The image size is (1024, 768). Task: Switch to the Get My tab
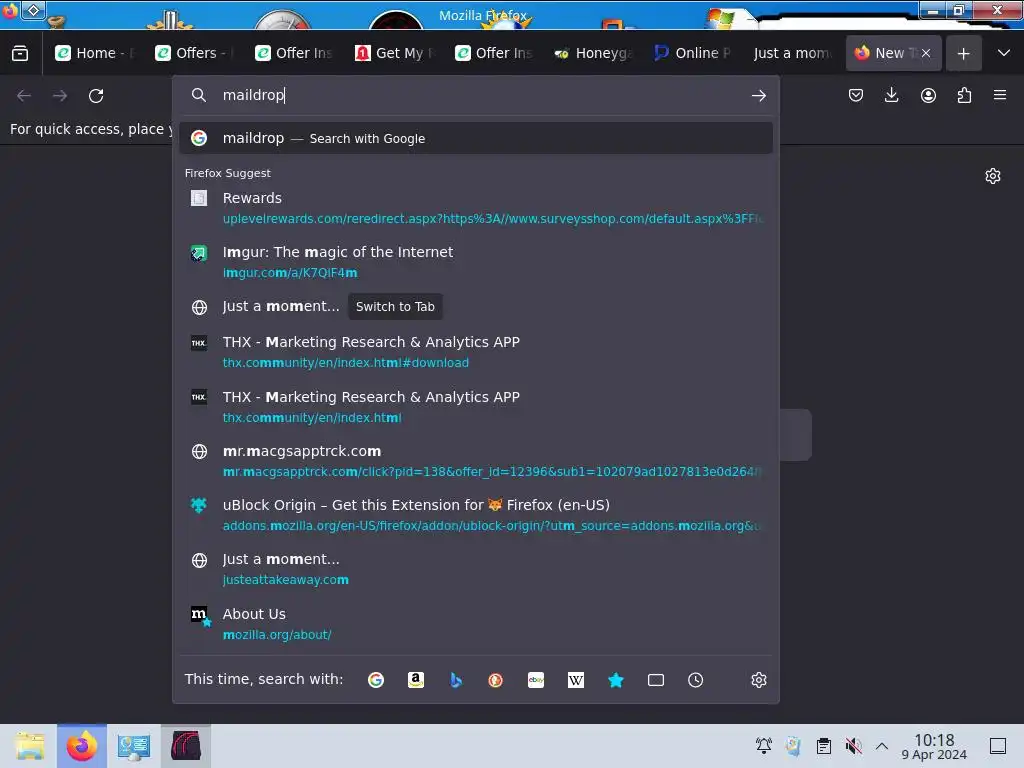pyautogui.click(x=394, y=53)
